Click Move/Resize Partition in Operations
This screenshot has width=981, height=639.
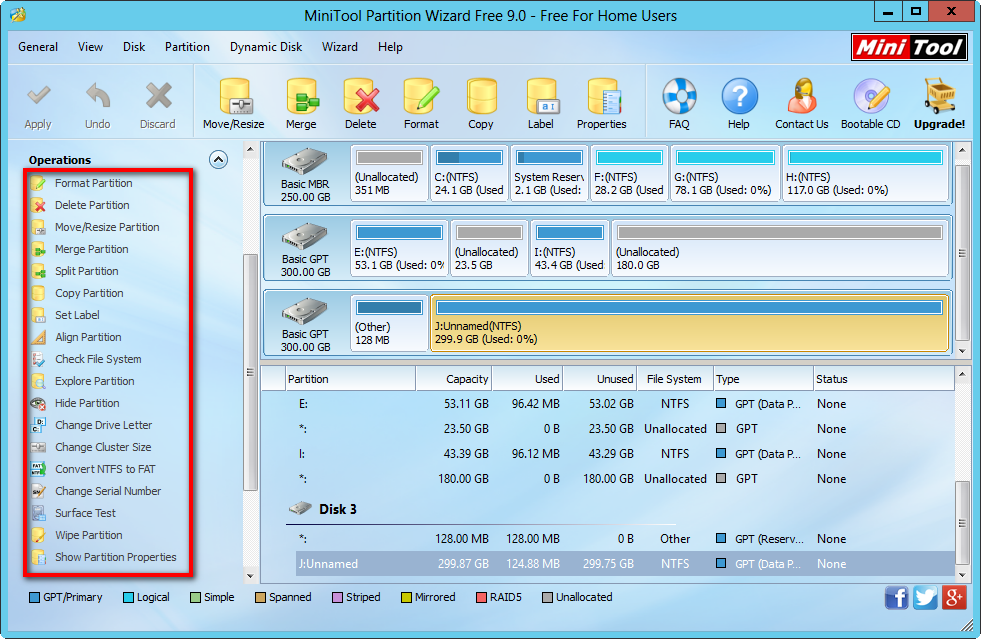click(107, 227)
